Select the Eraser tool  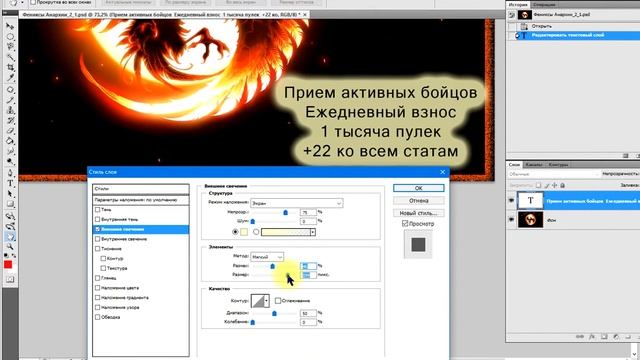pos(10,131)
